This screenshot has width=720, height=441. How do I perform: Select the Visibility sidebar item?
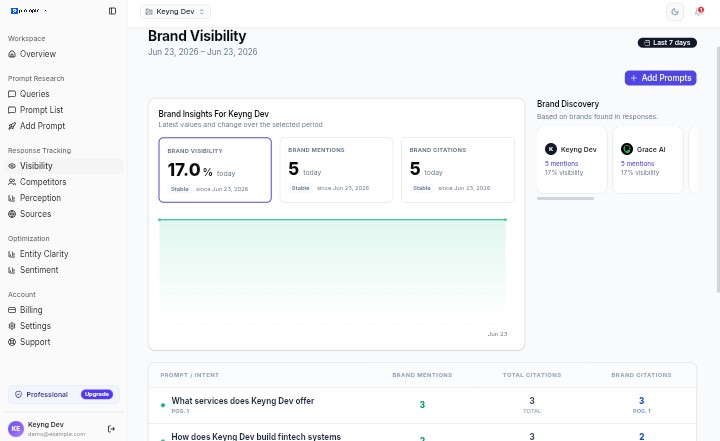64,166
